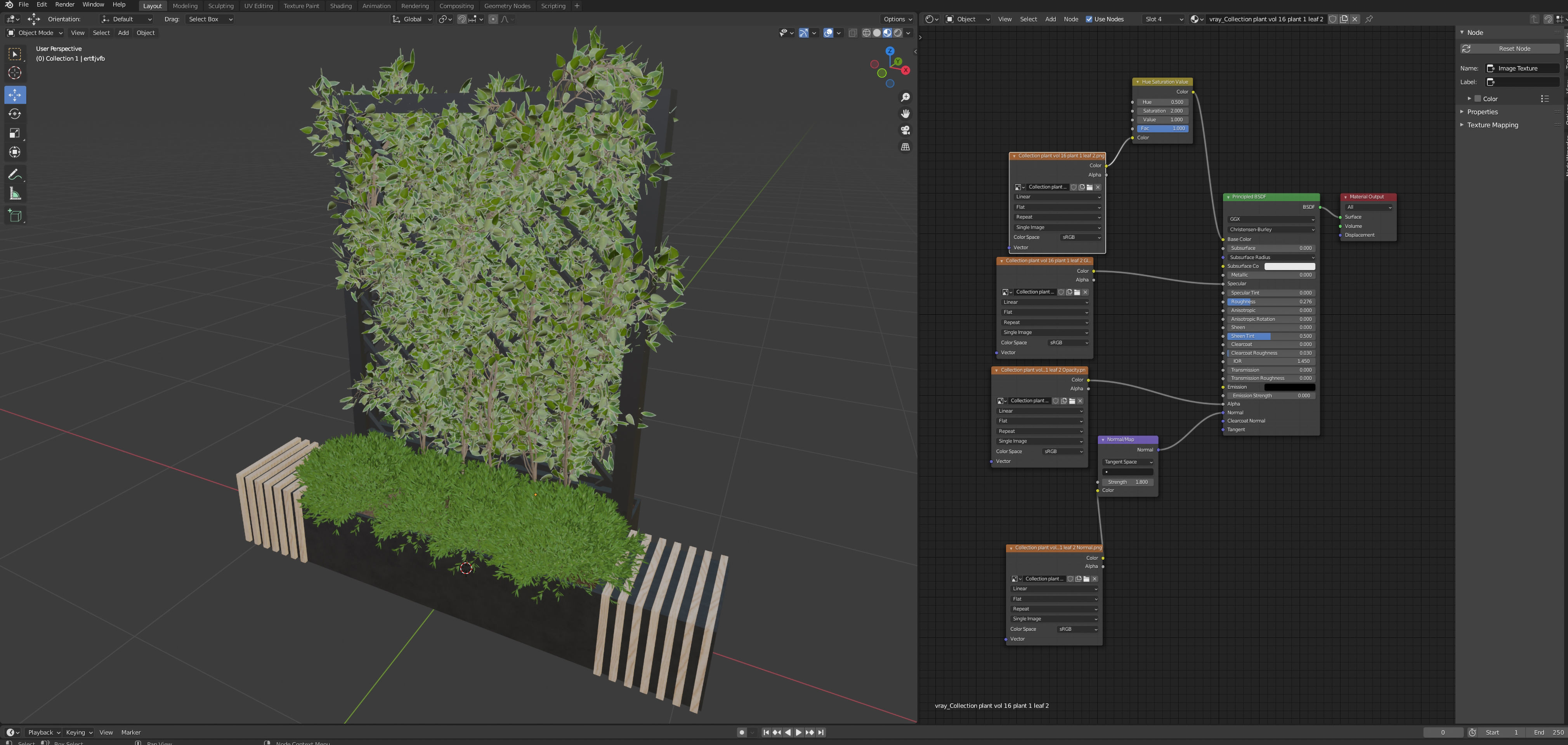Pin the node editor material
The height and width of the screenshot is (745, 1568).
pos(1369,19)
